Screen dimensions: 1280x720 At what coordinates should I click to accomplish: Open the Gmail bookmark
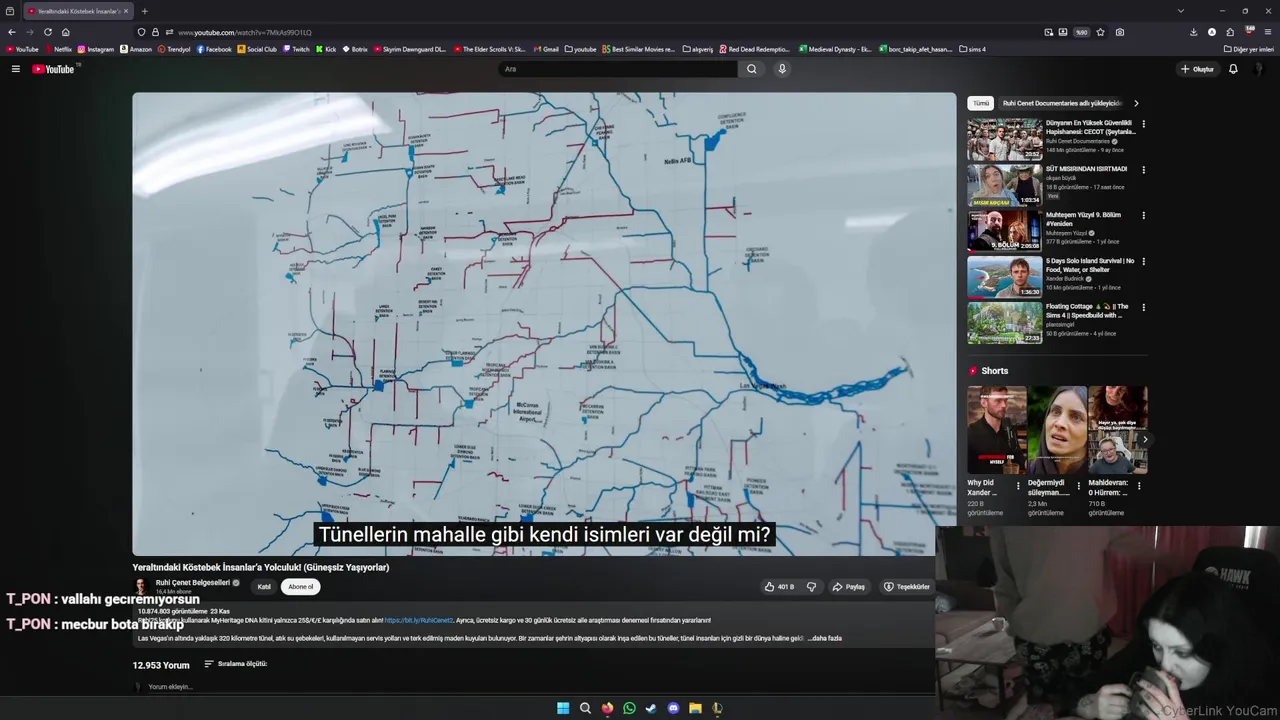click(547, 49)
